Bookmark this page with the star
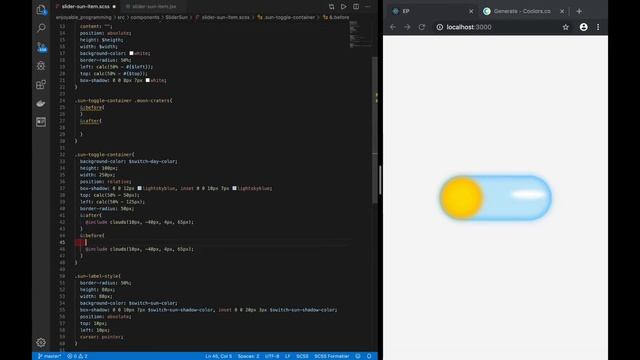The image size is (640, 360). coord(565,27)
